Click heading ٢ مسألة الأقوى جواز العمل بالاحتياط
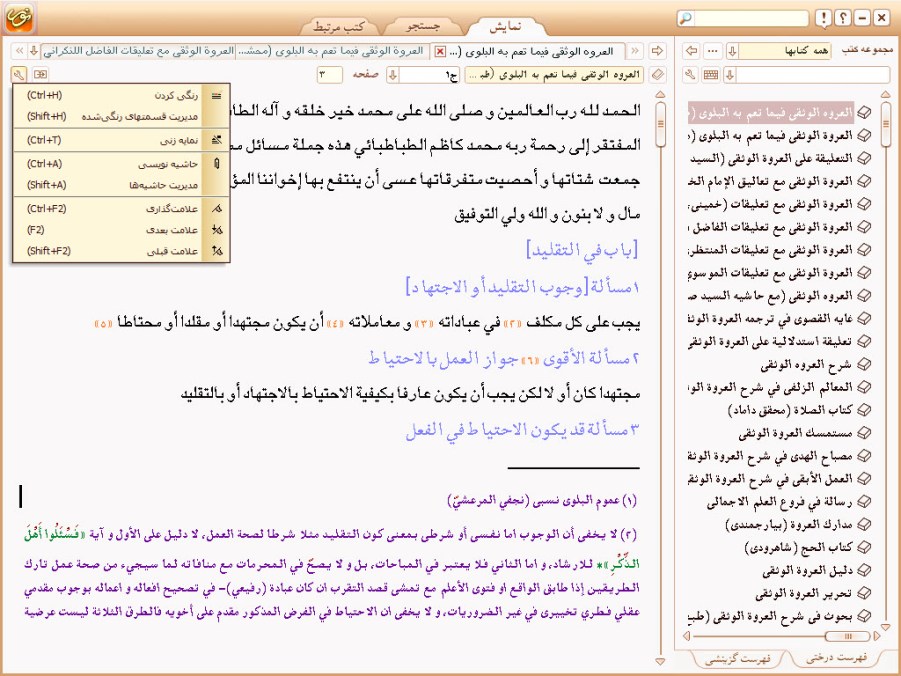 coord(503,359)
